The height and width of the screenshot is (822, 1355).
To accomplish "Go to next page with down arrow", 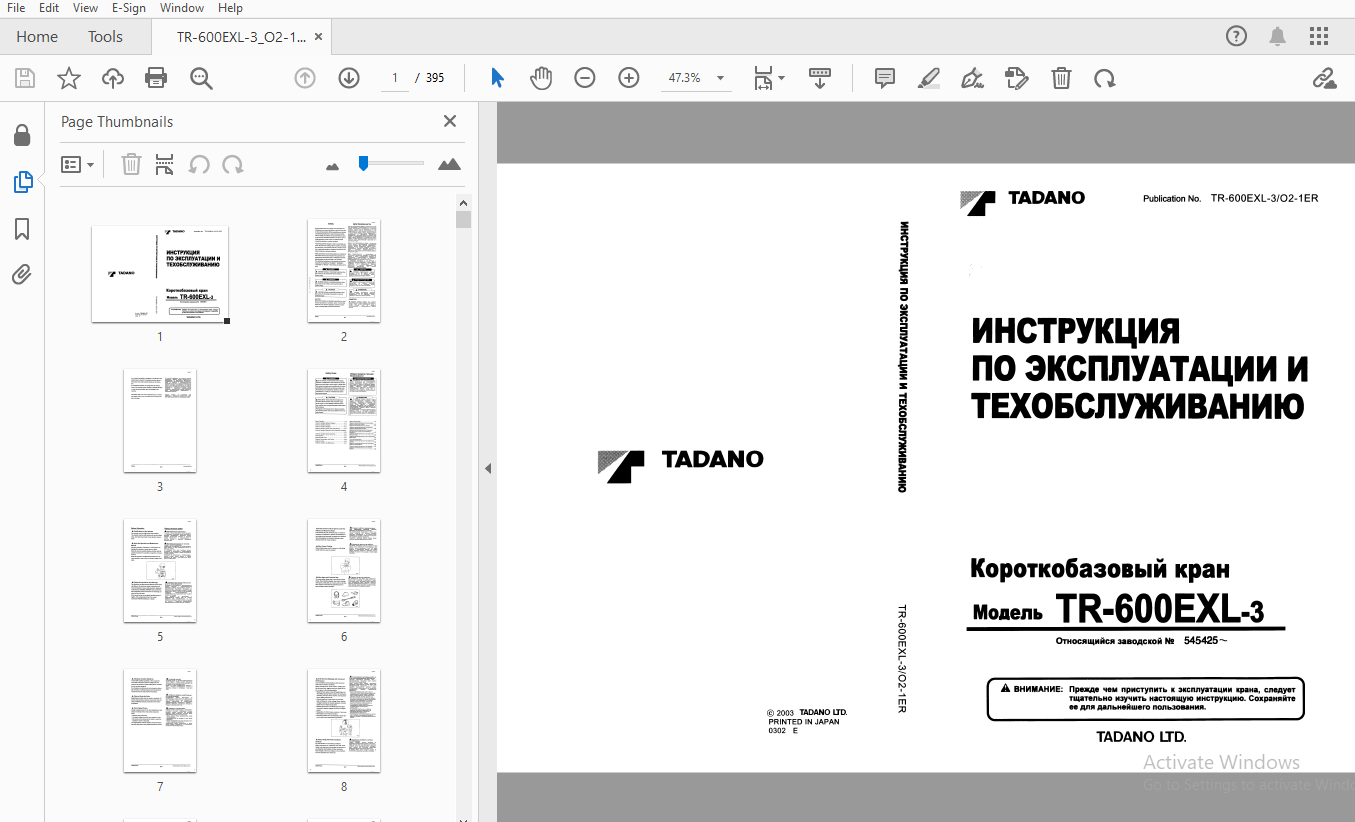I will pyautogui.click(x=349, y=78).
